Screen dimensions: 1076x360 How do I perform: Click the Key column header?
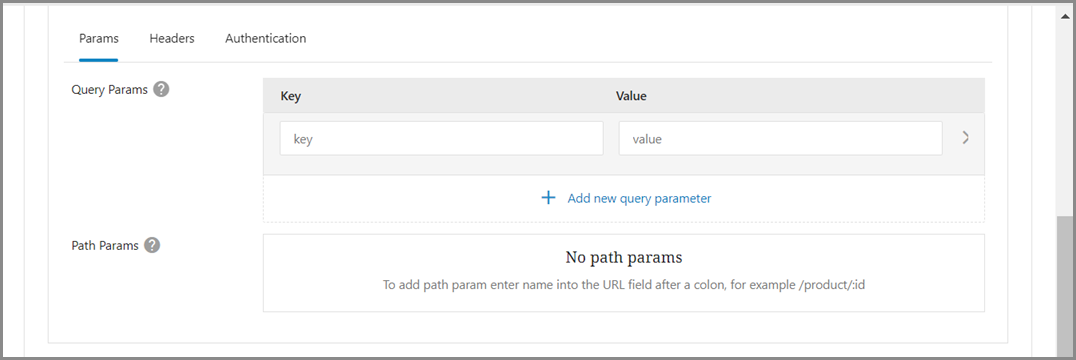(291, 96)
